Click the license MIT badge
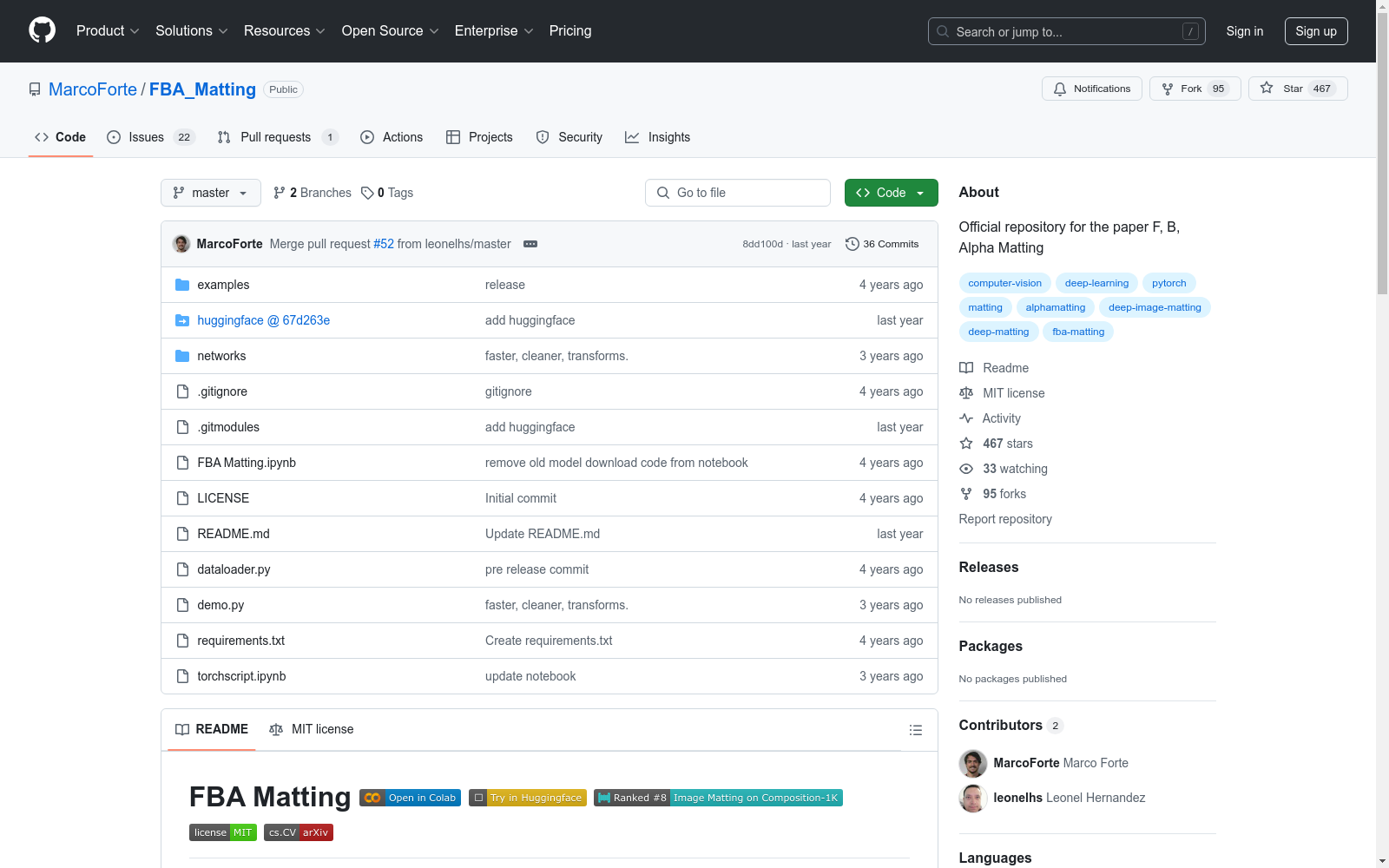This screenshot has height=868, width=1389. pos(223,832)
